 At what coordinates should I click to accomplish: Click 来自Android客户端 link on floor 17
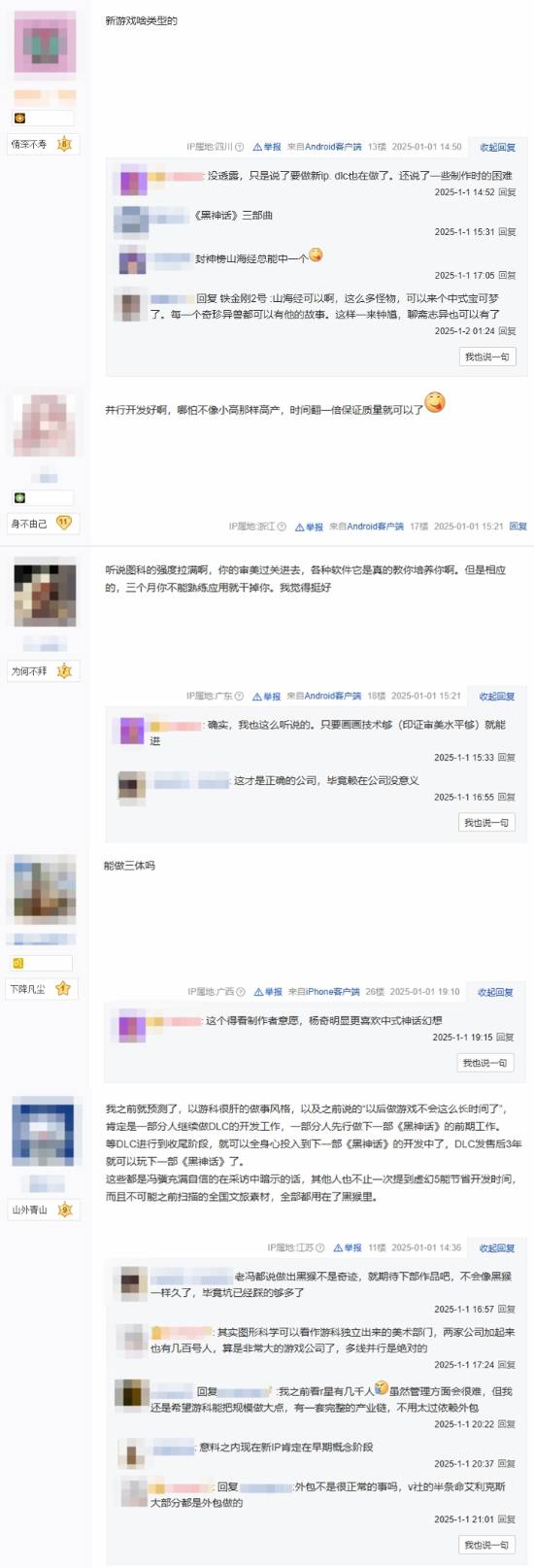366,527
